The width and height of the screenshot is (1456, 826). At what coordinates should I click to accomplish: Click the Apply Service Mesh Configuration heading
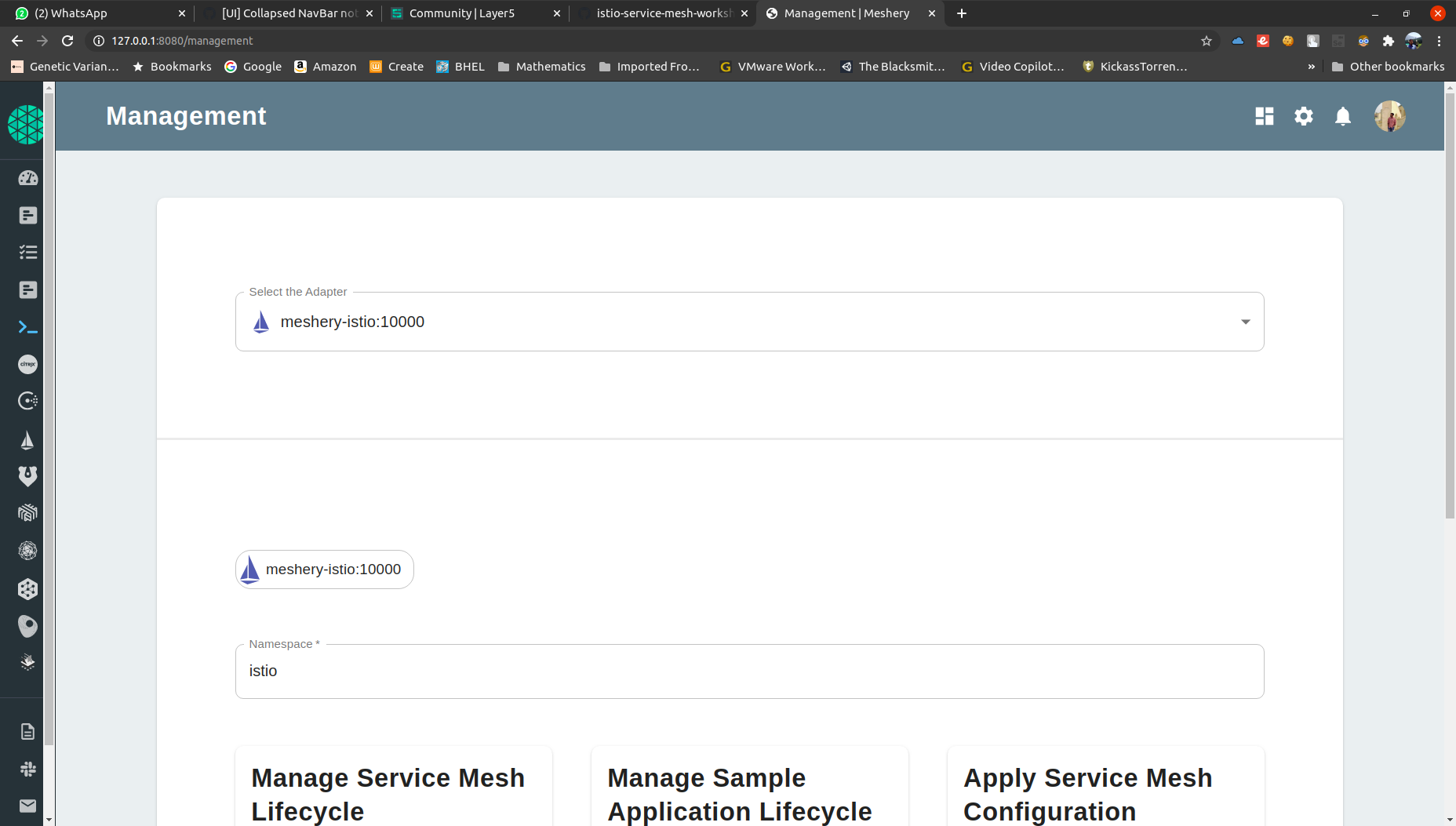click(x=1087, y=795)
